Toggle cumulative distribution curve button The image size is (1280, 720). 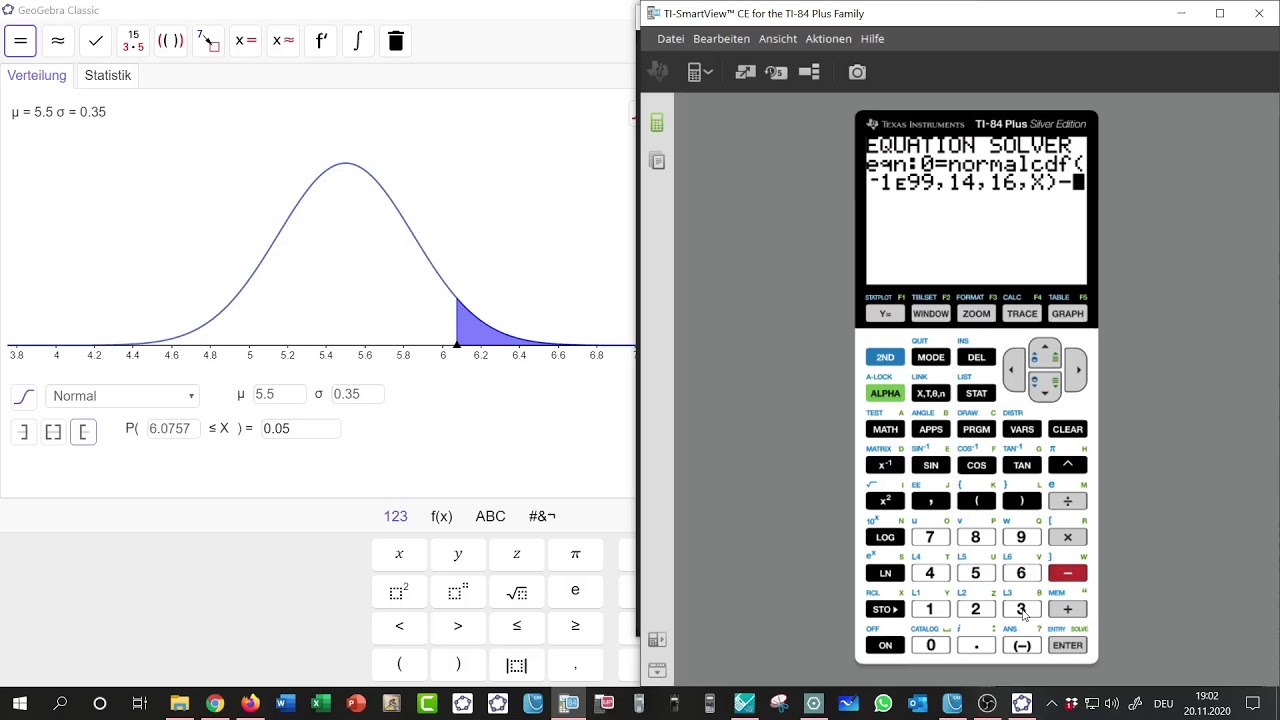click(23, 397)
